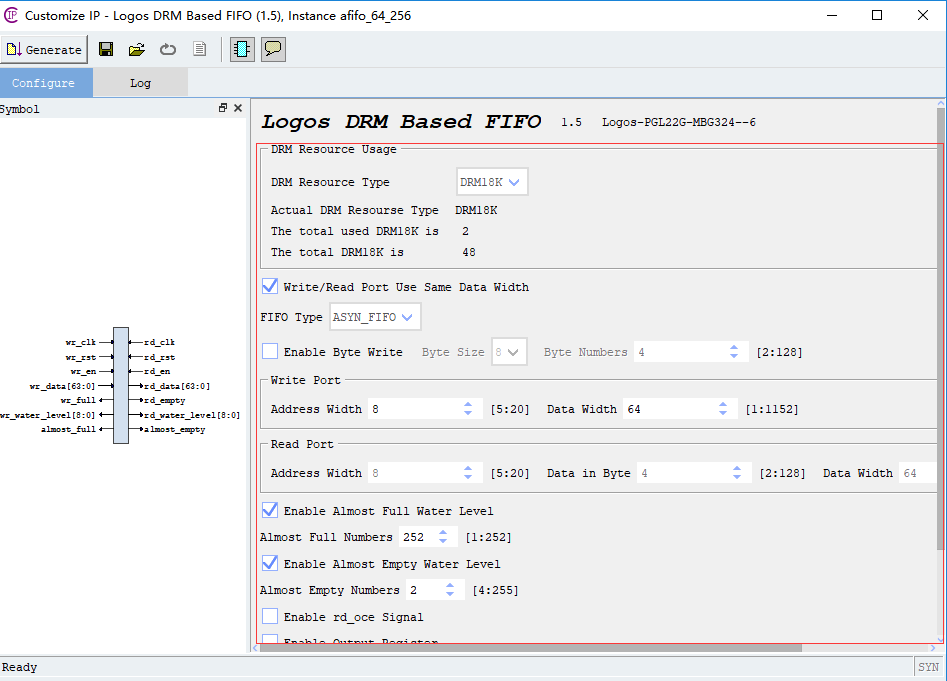Click the rd_water_level[8:0] port label
This screenshot has height=681, width=947.
pos(191,415)
